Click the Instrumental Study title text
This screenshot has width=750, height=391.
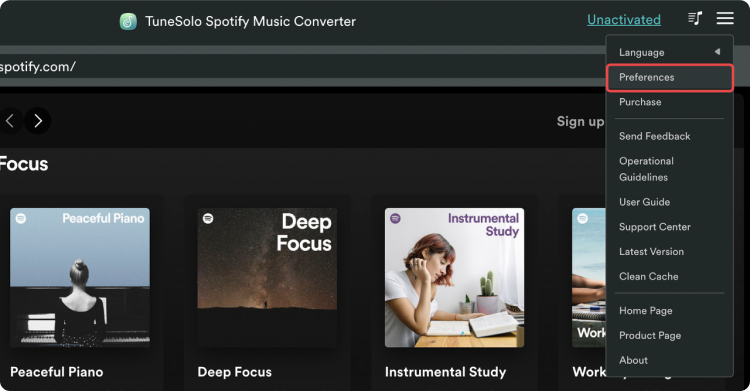point(445,372)
